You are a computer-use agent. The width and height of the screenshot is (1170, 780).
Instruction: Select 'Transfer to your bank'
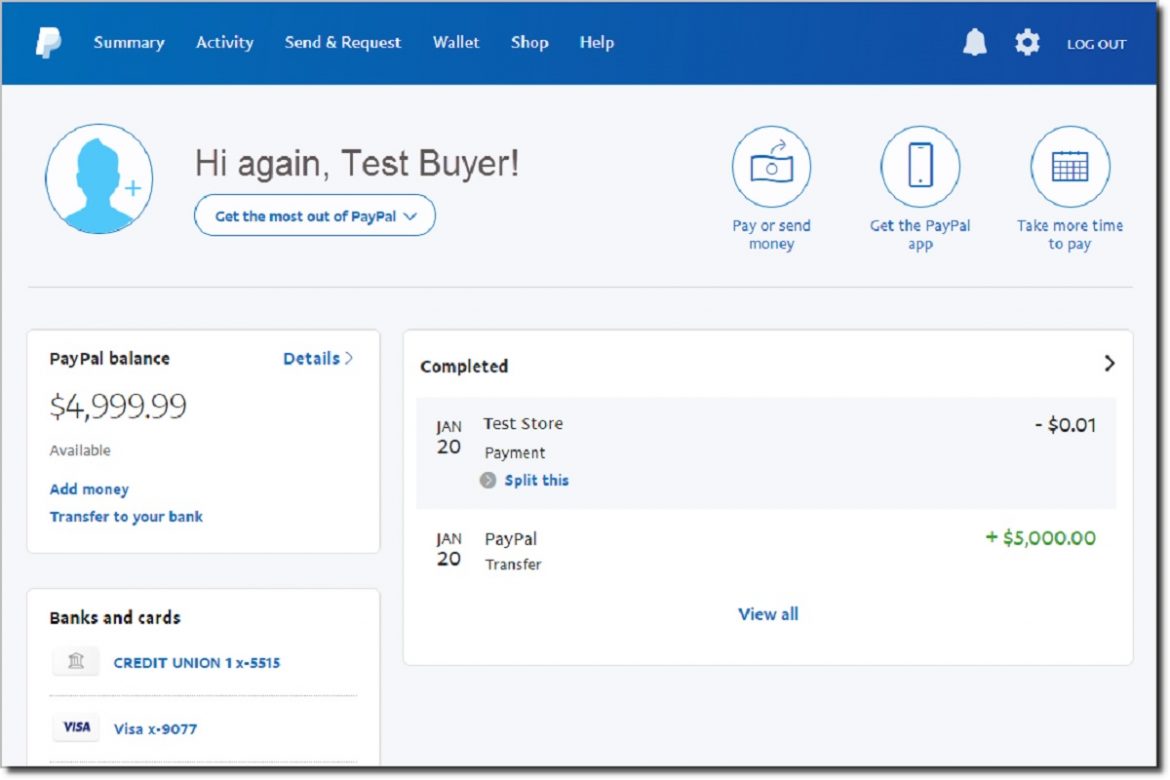point(126,517)
